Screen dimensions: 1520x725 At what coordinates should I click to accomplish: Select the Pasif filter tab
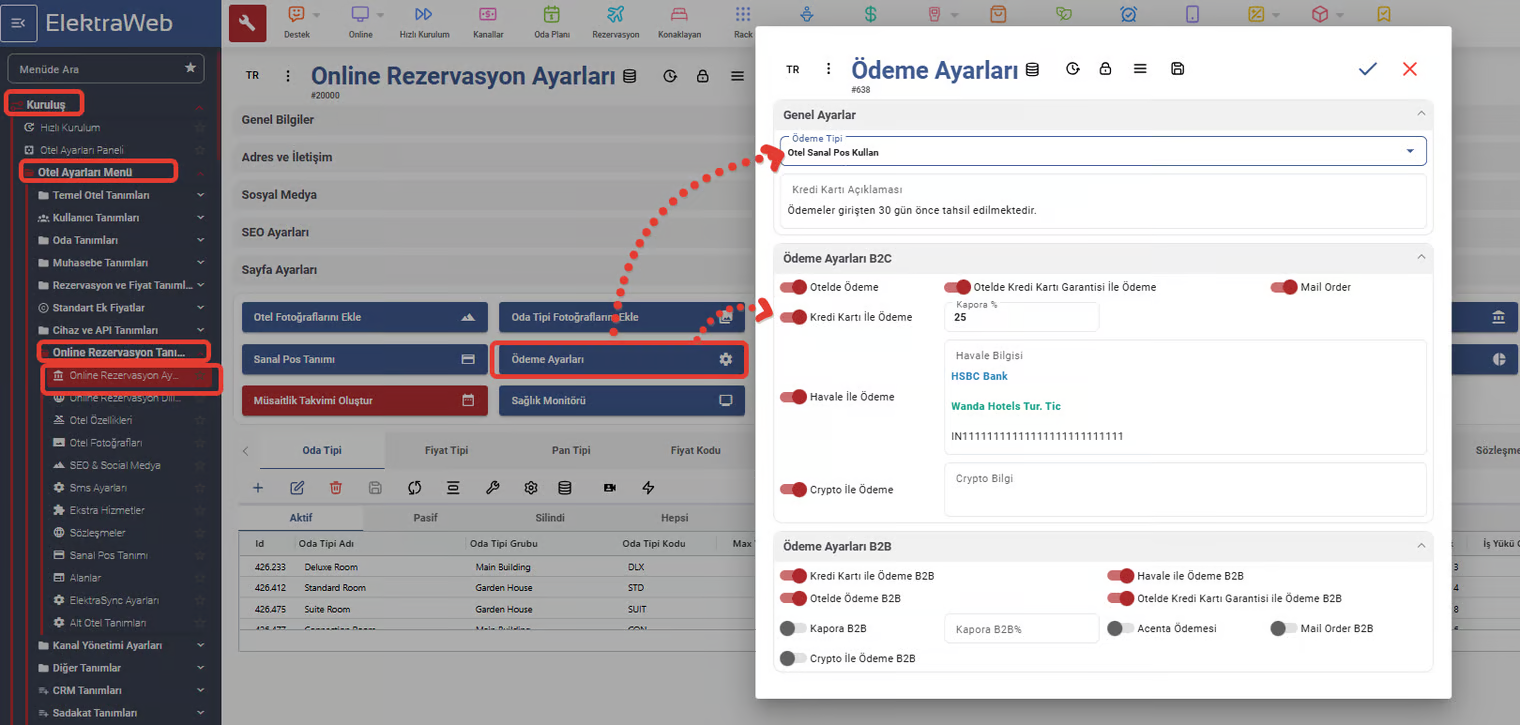[x=425, y=517]
